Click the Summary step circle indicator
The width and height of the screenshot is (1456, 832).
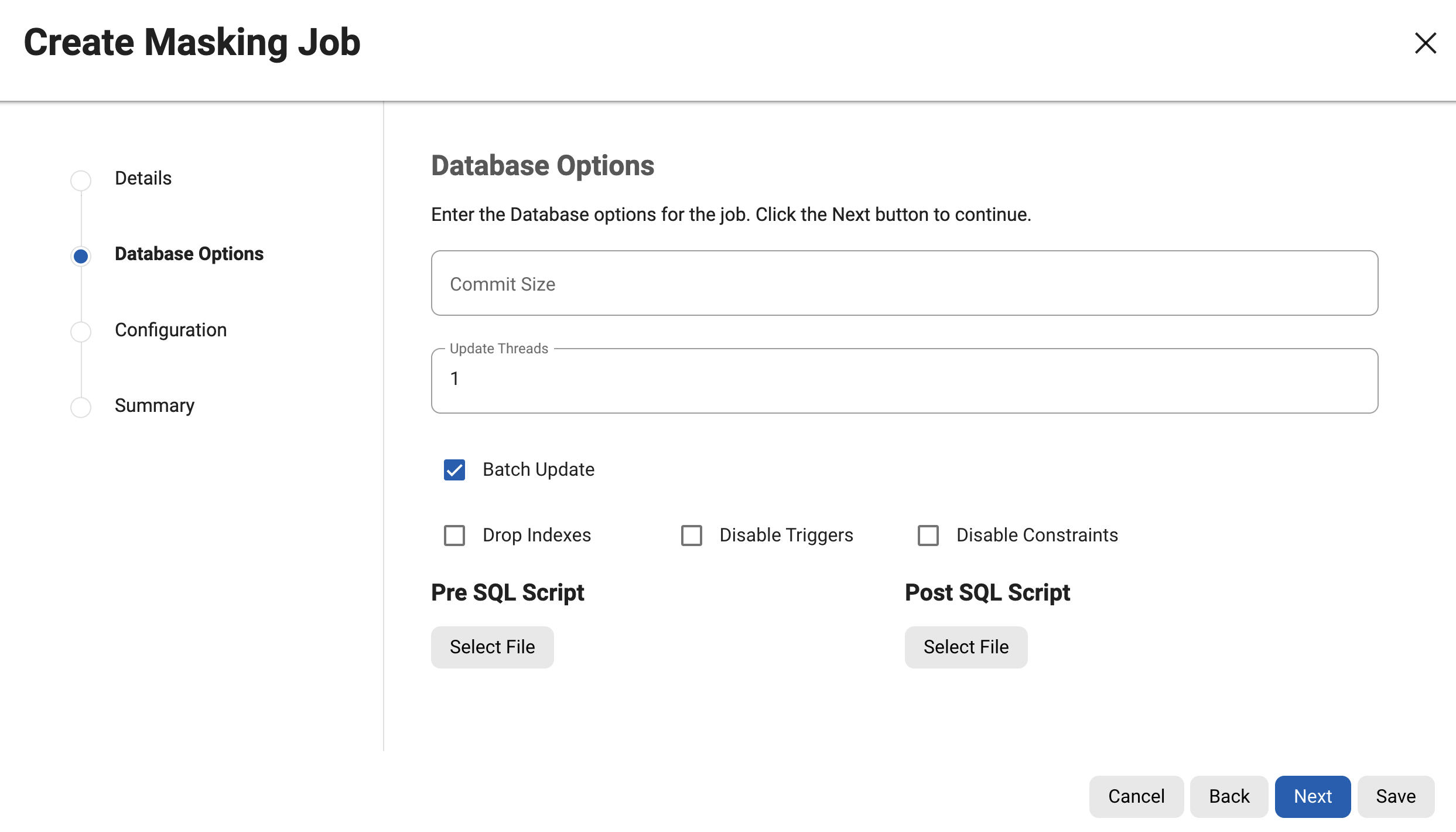pos(81,407)
